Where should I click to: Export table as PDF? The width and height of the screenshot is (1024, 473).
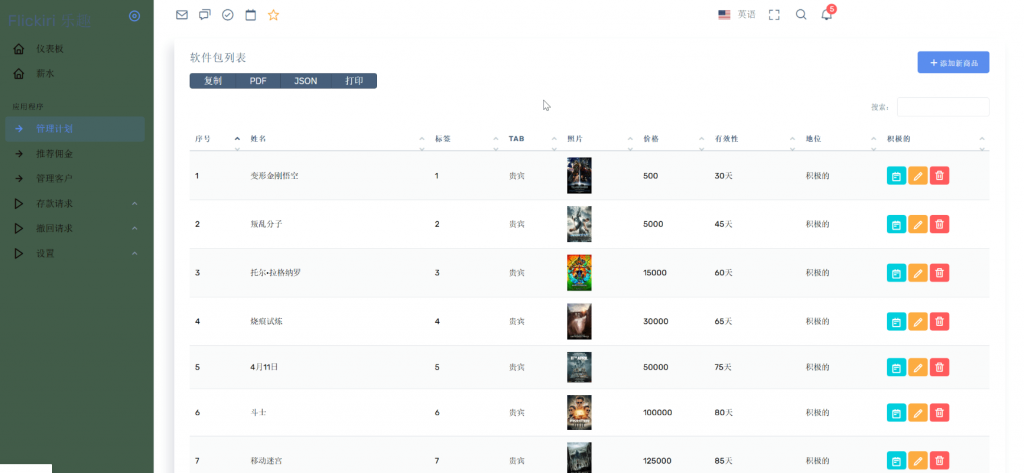point(258,81)
